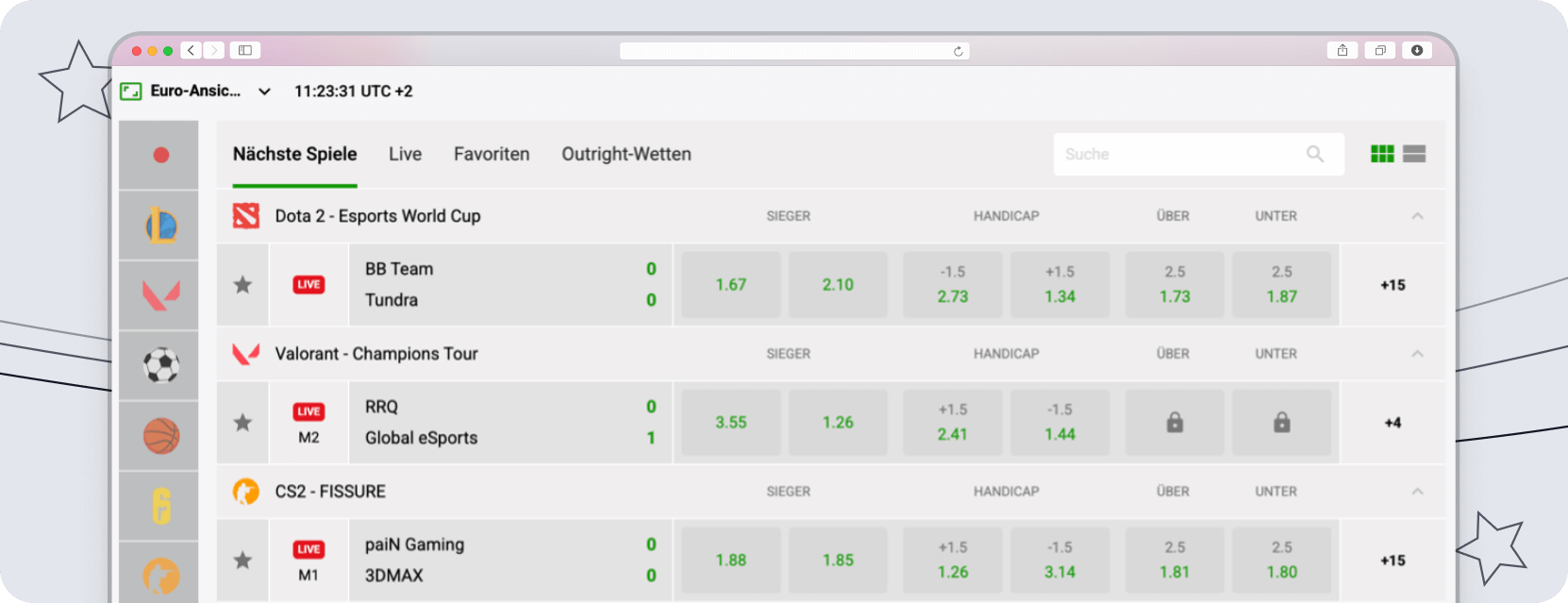The image size is (1568, 603).
Task: Pick handicap -1.5 at 3.14
Action: [1059, 560]
